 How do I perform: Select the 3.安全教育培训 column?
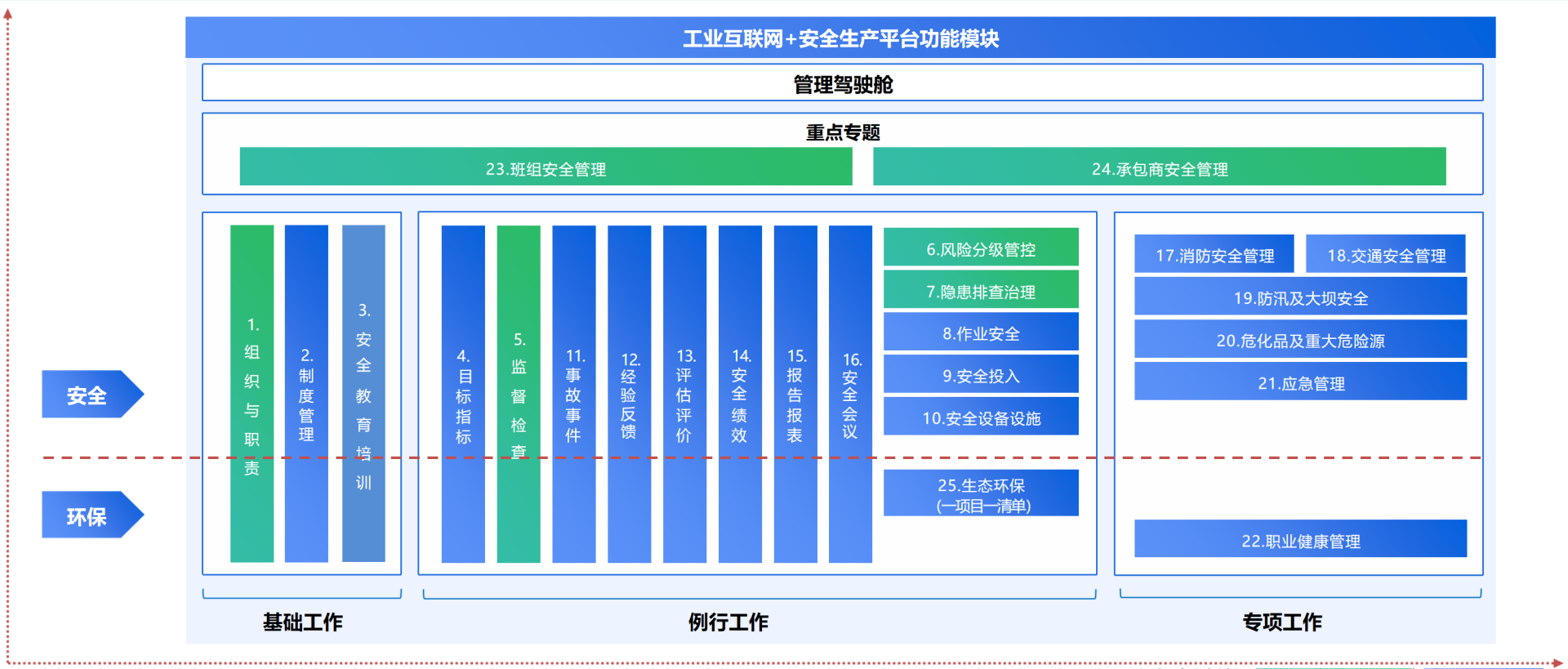[x=363, y=394]
